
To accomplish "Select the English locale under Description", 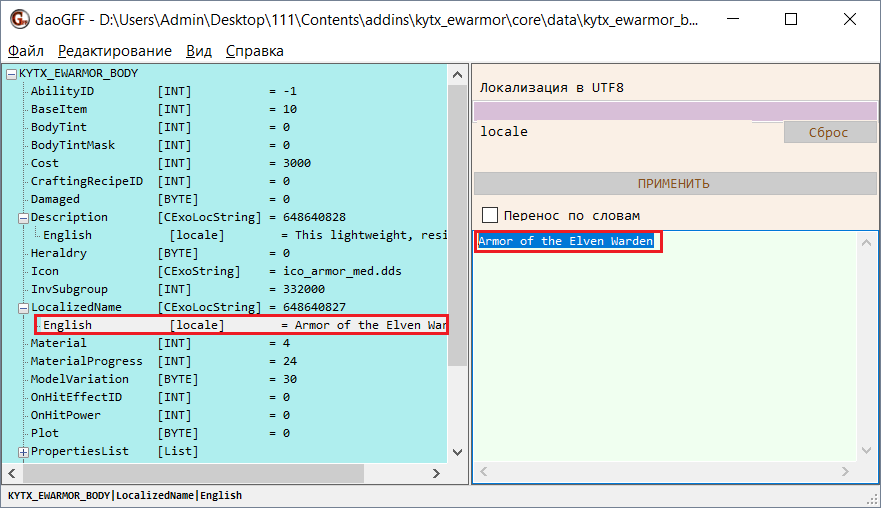I will (x=244, y=235).
